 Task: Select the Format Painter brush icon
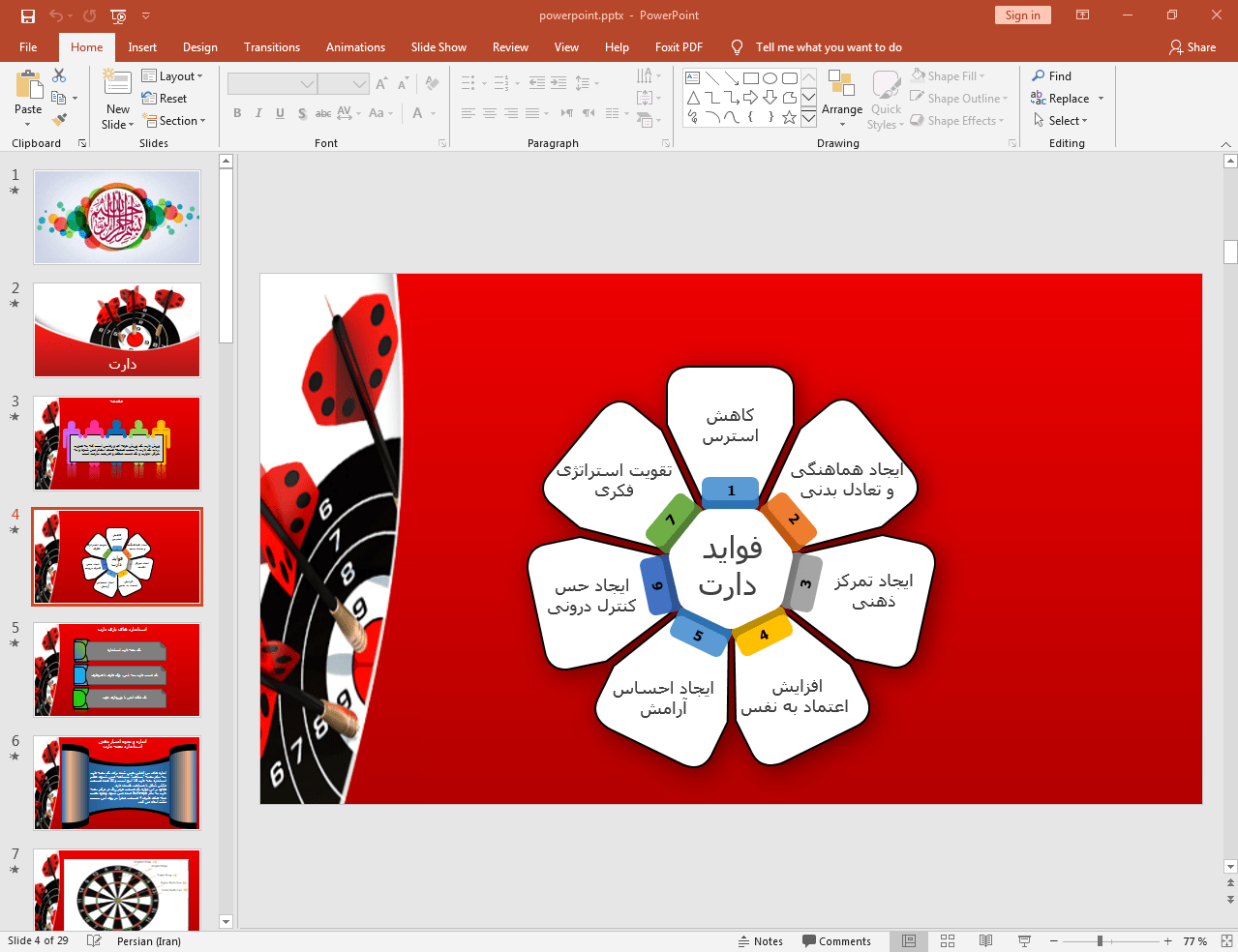pyautogui.click(x=59, y=120)
